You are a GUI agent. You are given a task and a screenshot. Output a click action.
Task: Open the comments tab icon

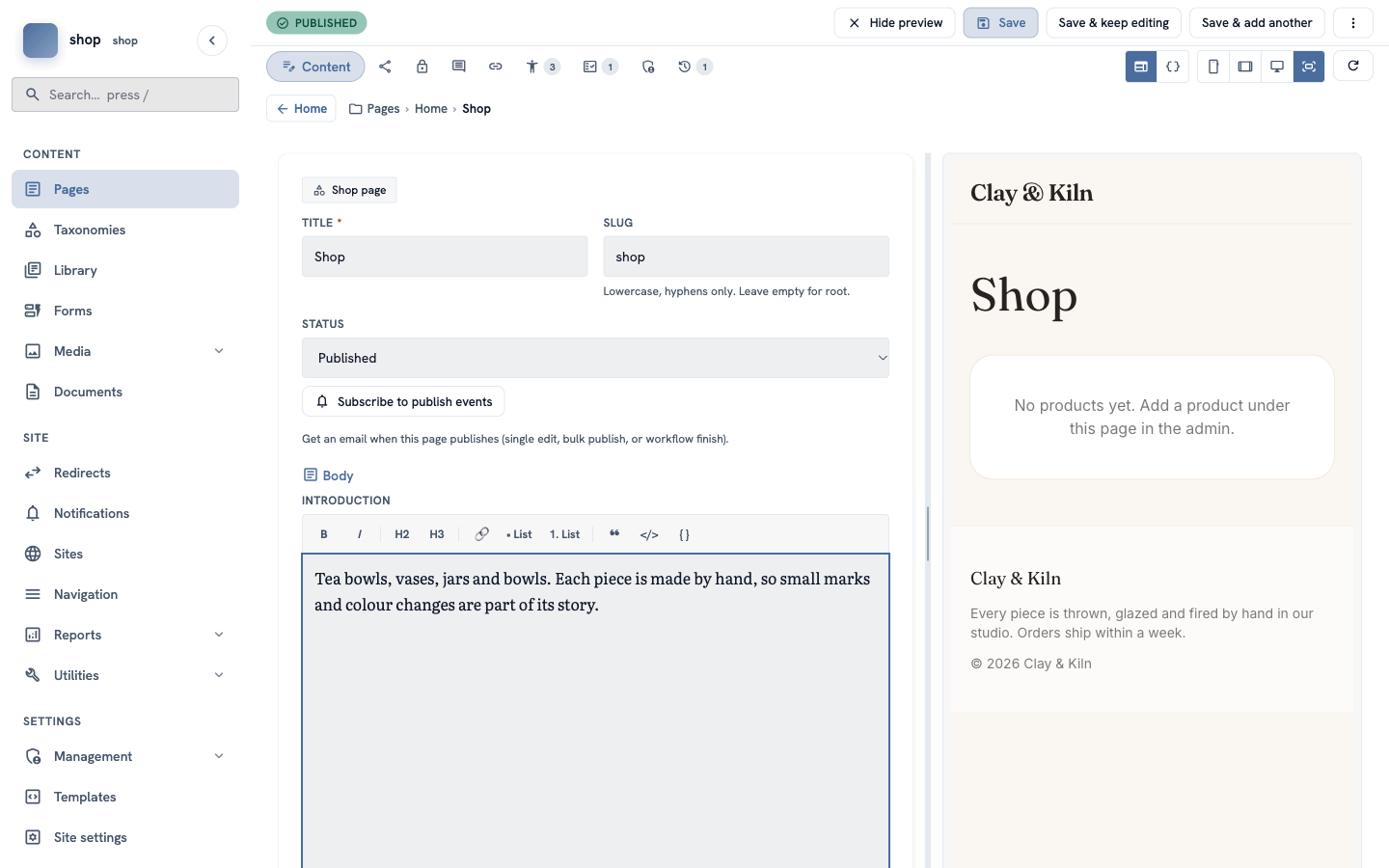[x=458, y=67]
